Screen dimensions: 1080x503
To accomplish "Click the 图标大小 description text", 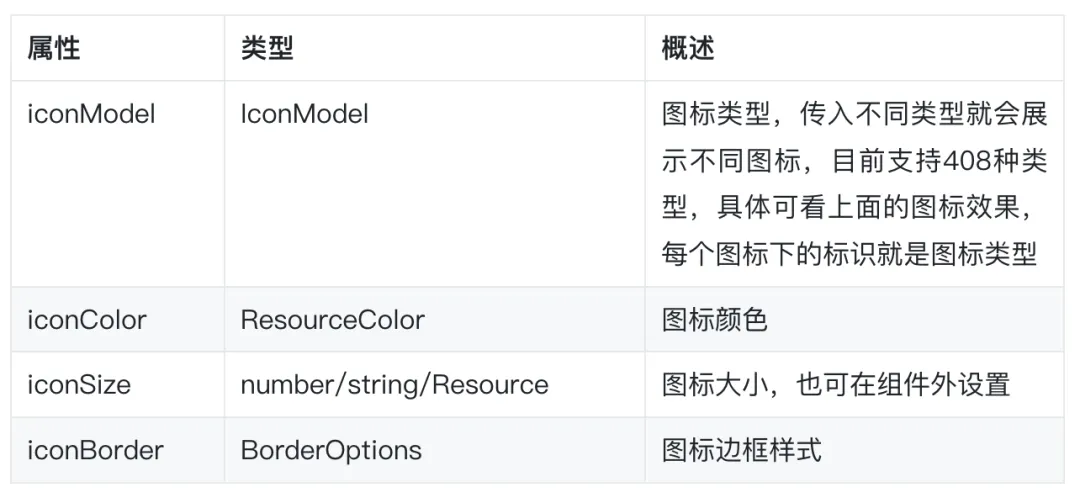I will click(x=714, y=384).
